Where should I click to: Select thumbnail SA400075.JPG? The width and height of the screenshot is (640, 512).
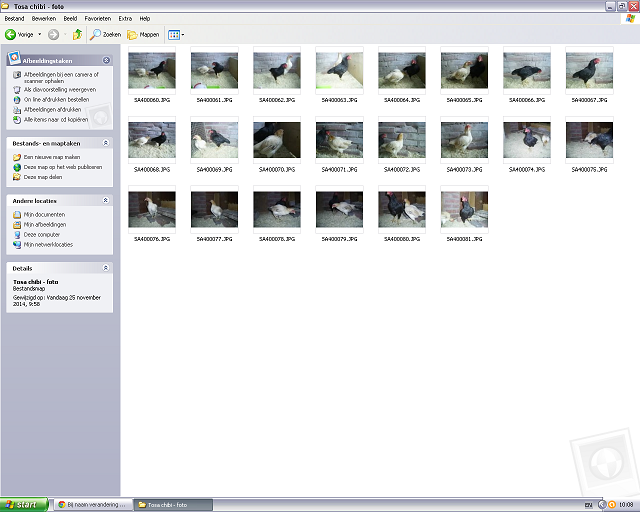[x=589, y=140]
